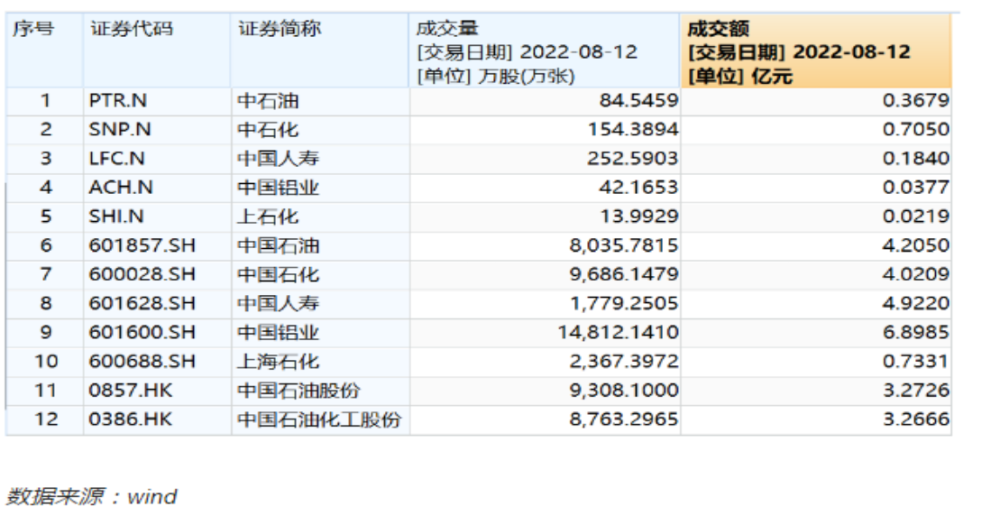Select the 601600.SH code cell
Image resolution: width=1000 pixels, height=525 pixels.
click(142, 332)
